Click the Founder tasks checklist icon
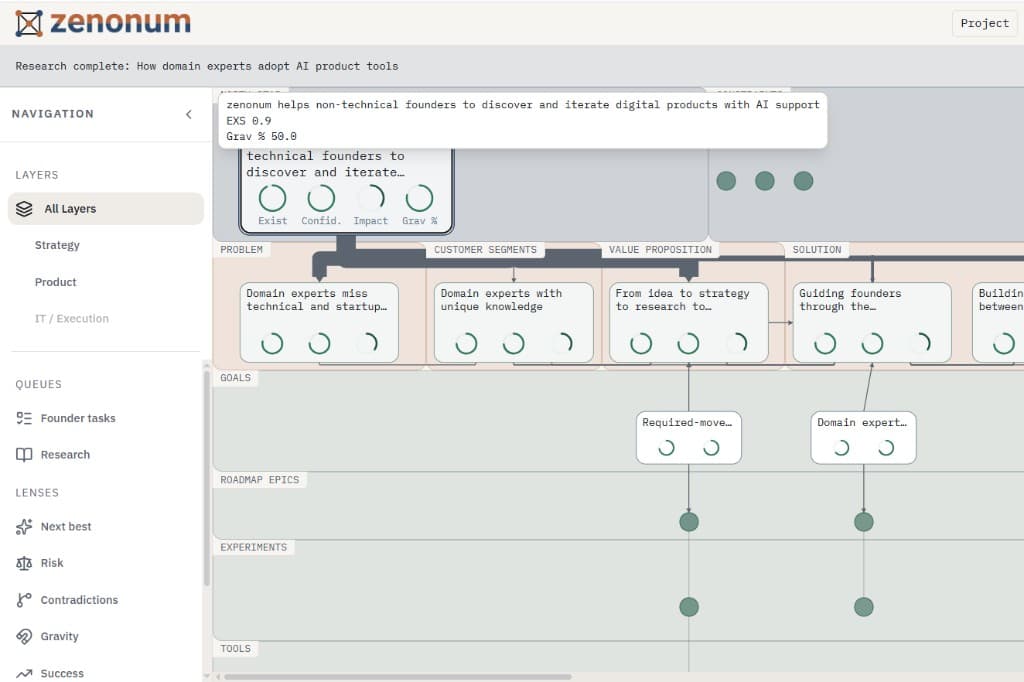Viewport: 1024px width, 682px height. click(x=24, y=418)
